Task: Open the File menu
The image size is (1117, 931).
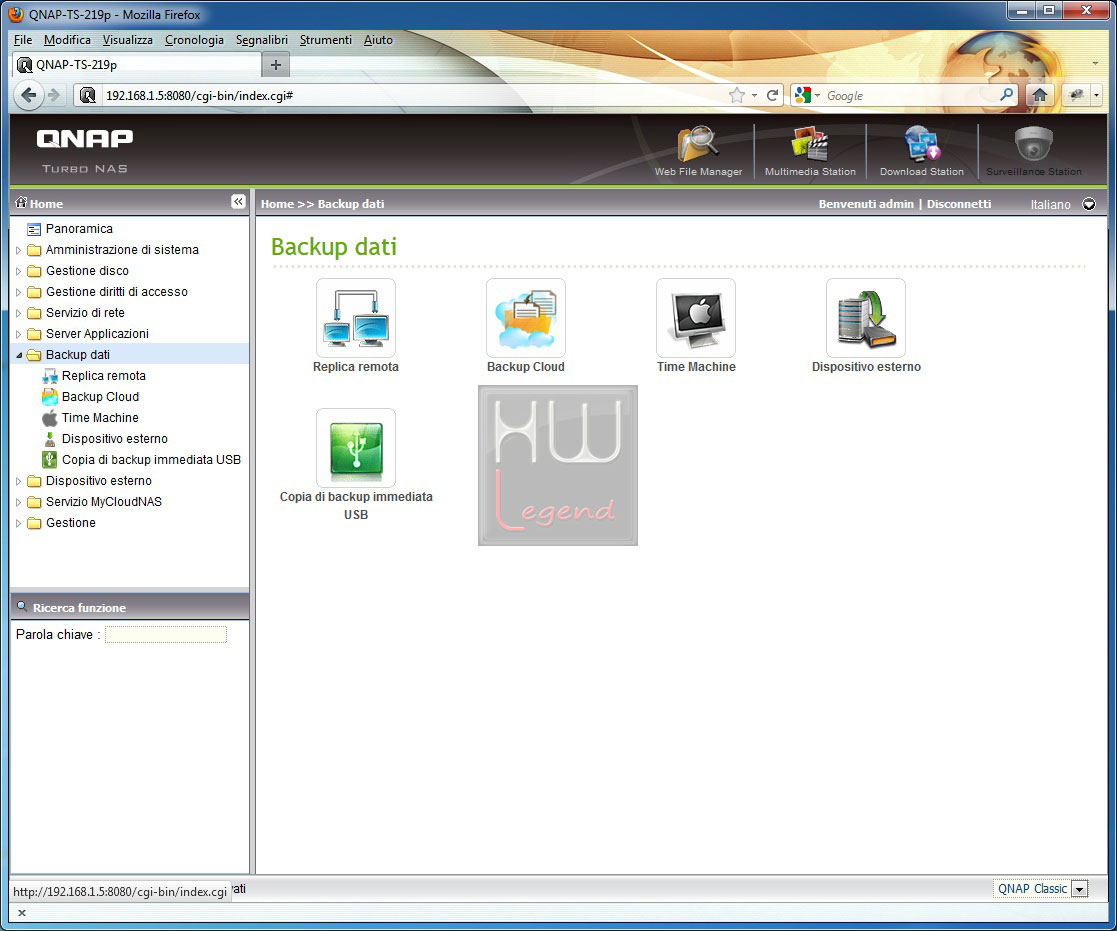Action: click(23, 40)
